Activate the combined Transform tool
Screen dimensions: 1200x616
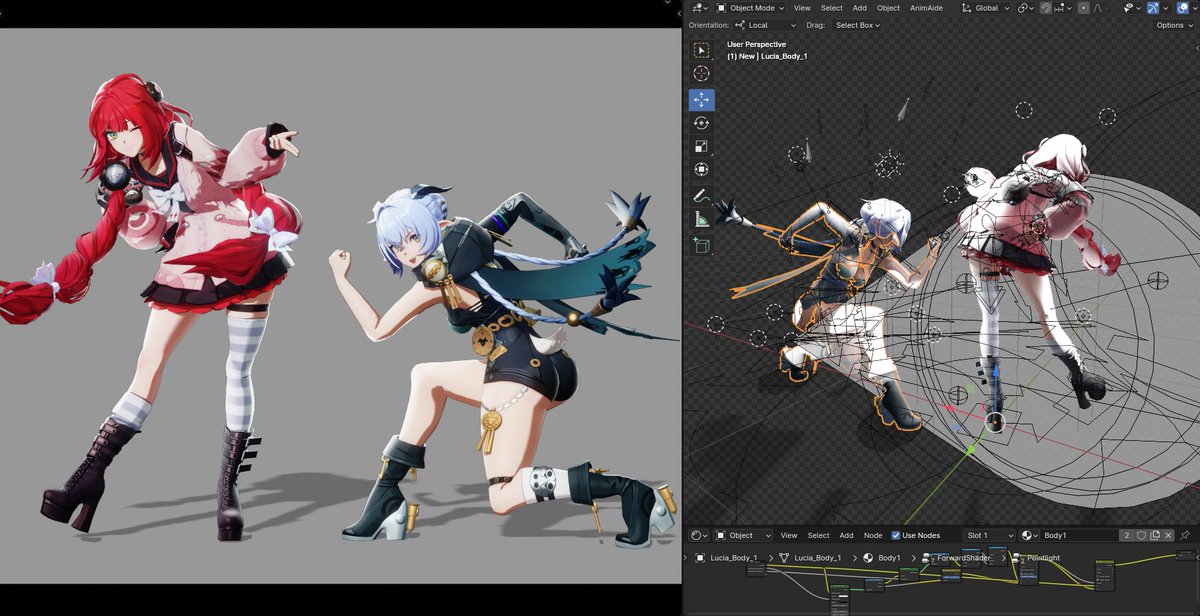(701, 169)
